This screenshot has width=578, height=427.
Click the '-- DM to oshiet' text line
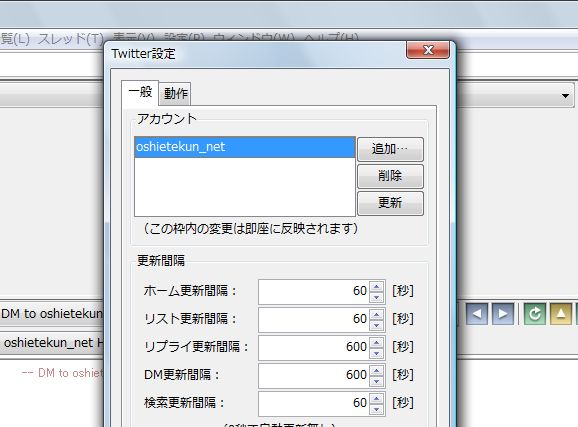[62, 373]
